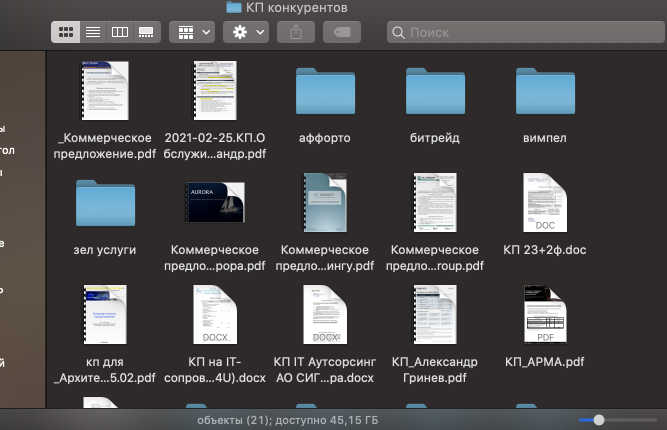Select the Aurora Коммерческое предло...рора.pdf thumbnail

(x=215, y=202)
